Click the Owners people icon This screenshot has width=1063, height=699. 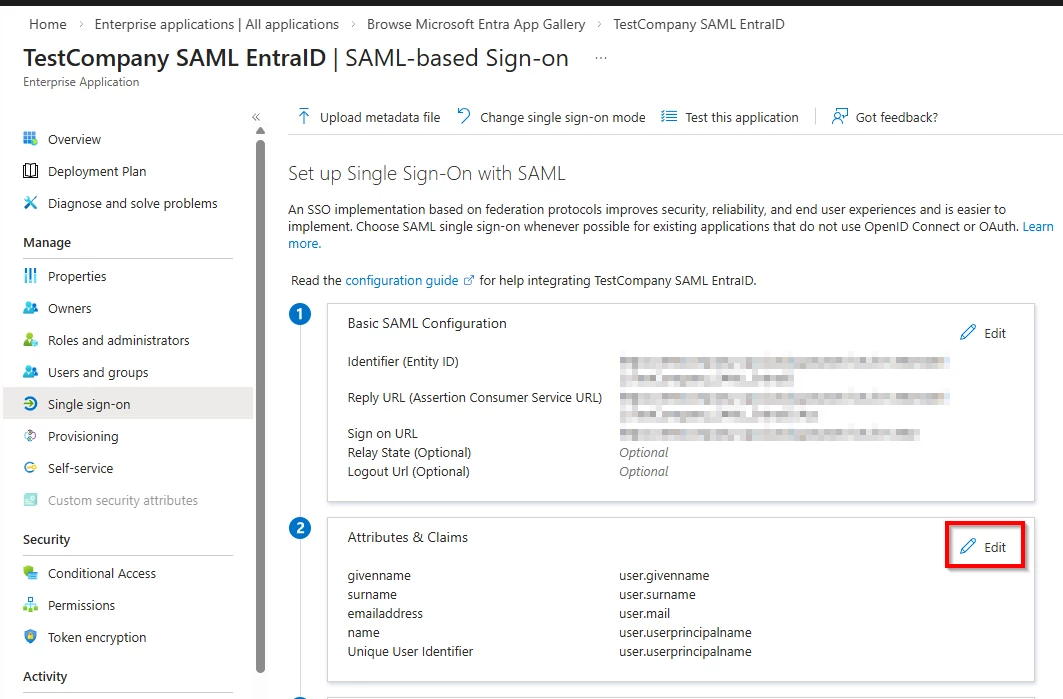pos(30,308)
